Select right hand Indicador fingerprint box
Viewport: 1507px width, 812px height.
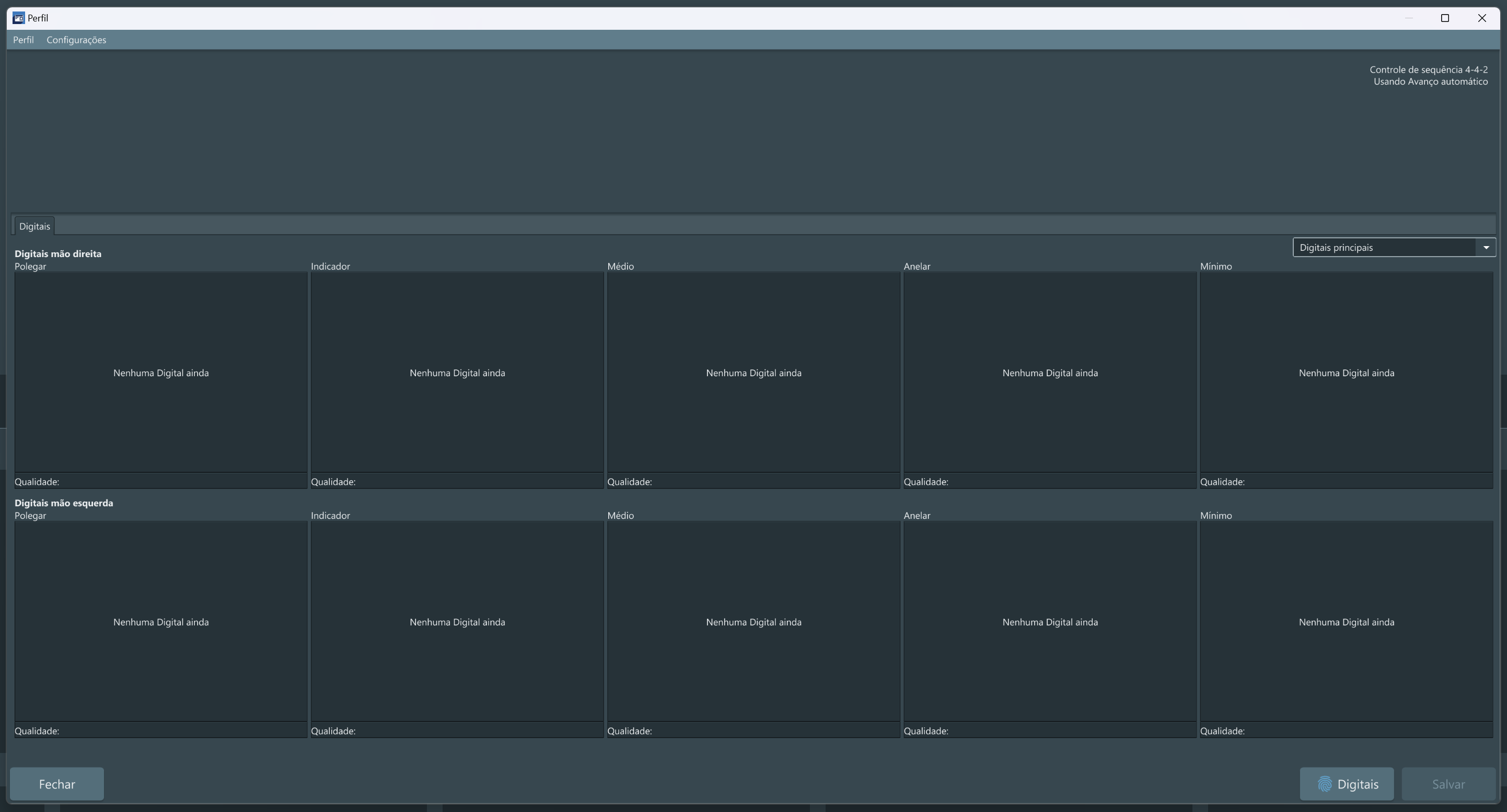point(458,373)
